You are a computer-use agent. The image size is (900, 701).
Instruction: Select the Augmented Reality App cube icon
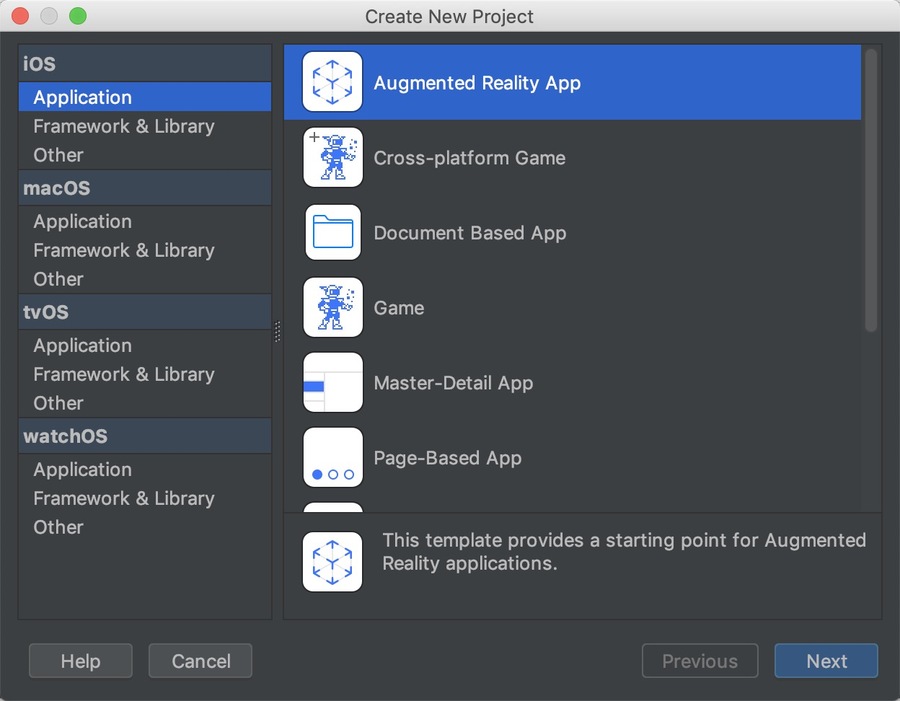(x=332, y=82)
